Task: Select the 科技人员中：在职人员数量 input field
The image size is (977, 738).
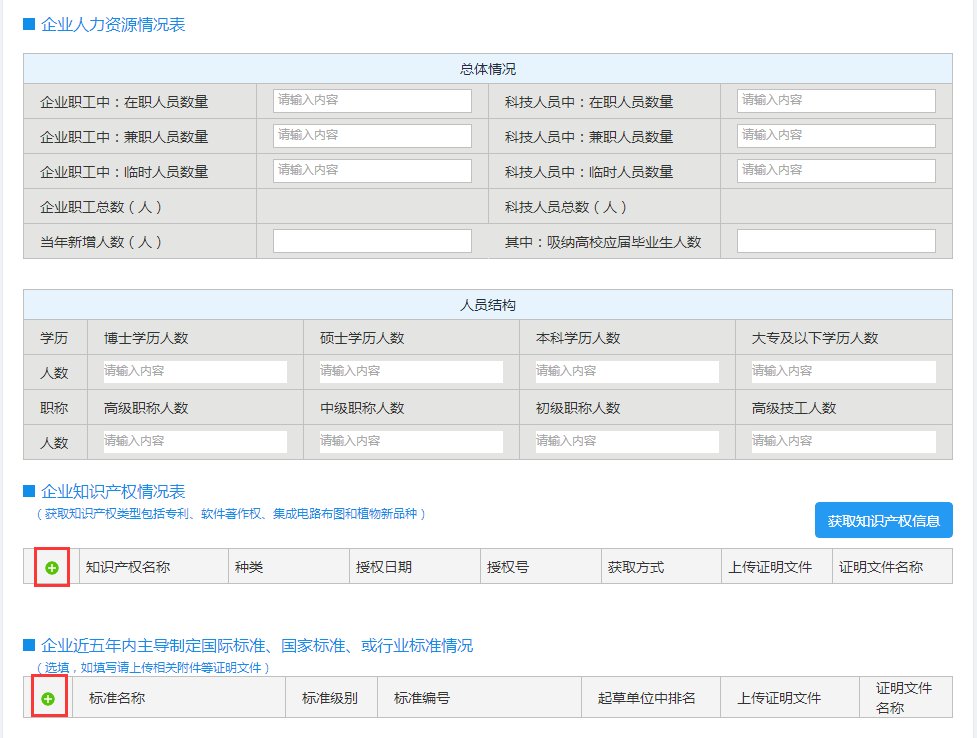Action: [836, 100]
